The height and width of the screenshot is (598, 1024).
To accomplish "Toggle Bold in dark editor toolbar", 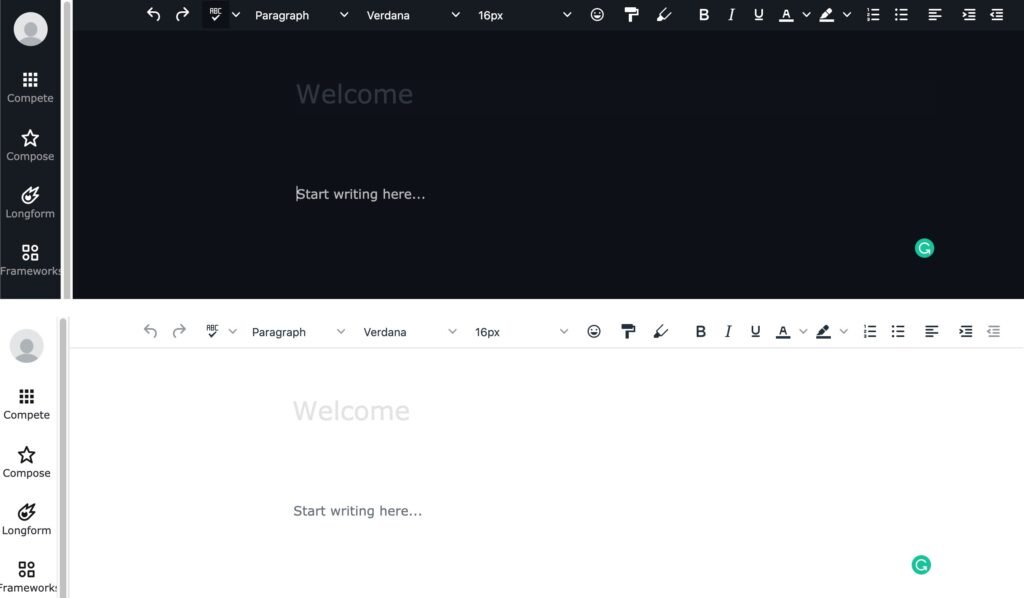I will tap(703, 14).
